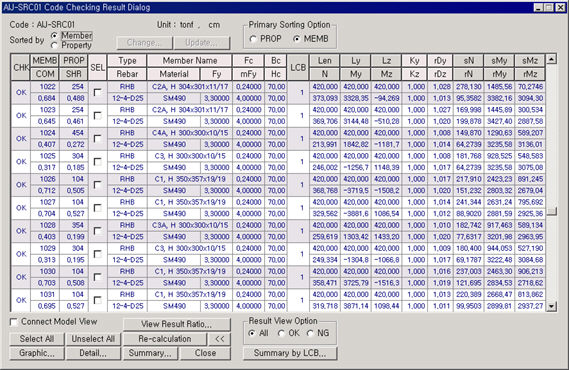Open Summary by LCB...
Viewport: 569px width, 370px height.
click(290, 353)
